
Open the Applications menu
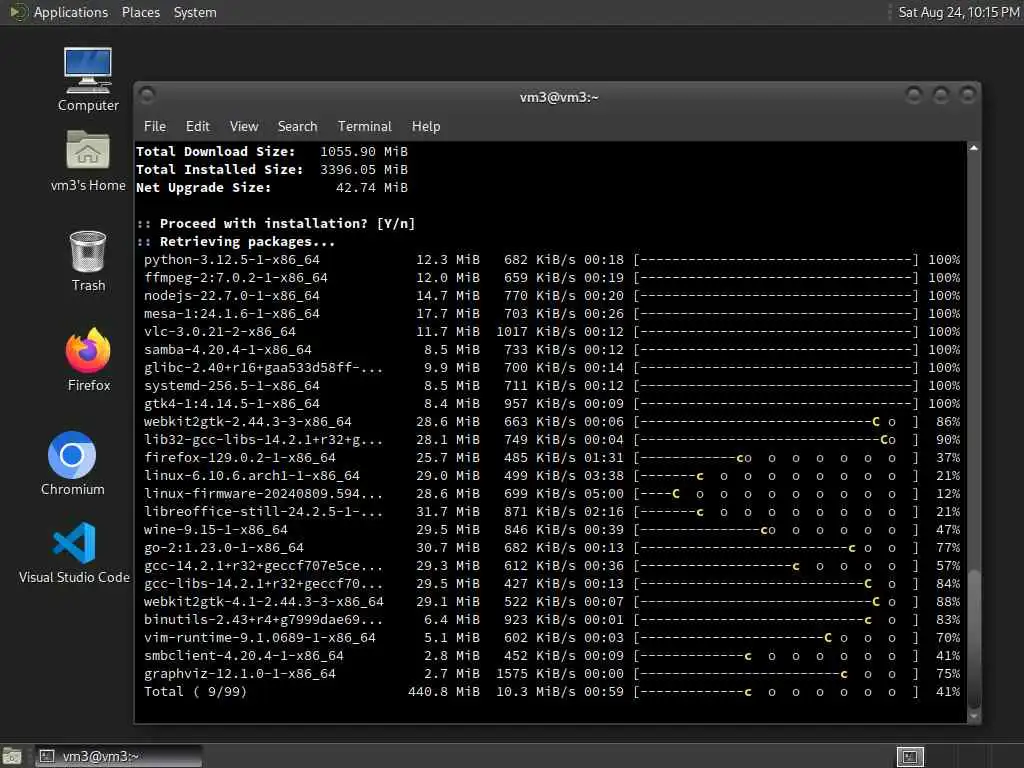point(71,12)
